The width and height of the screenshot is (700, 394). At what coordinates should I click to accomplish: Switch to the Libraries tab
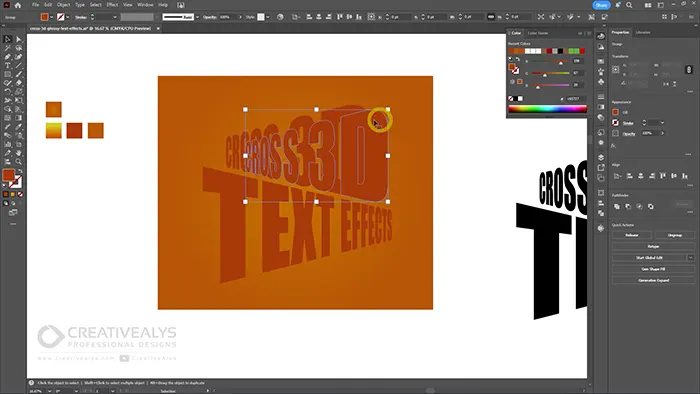643,33
